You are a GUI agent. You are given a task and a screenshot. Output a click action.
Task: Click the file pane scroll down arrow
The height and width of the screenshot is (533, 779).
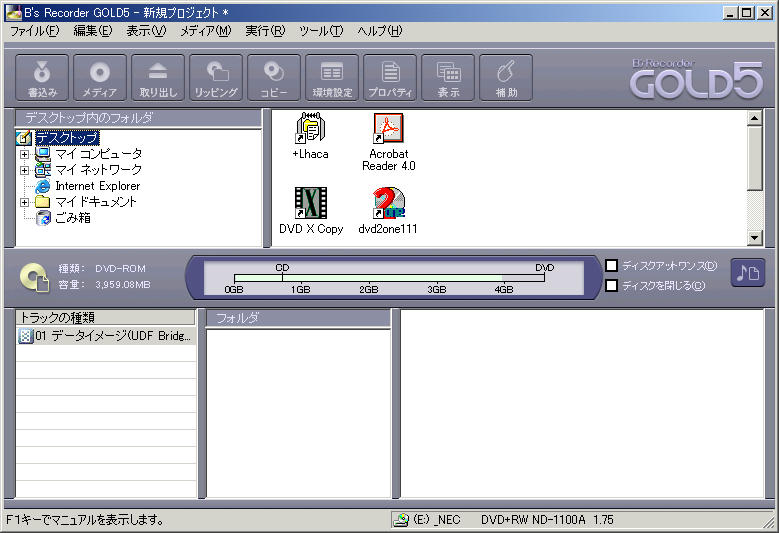click(x=755, y=238)
